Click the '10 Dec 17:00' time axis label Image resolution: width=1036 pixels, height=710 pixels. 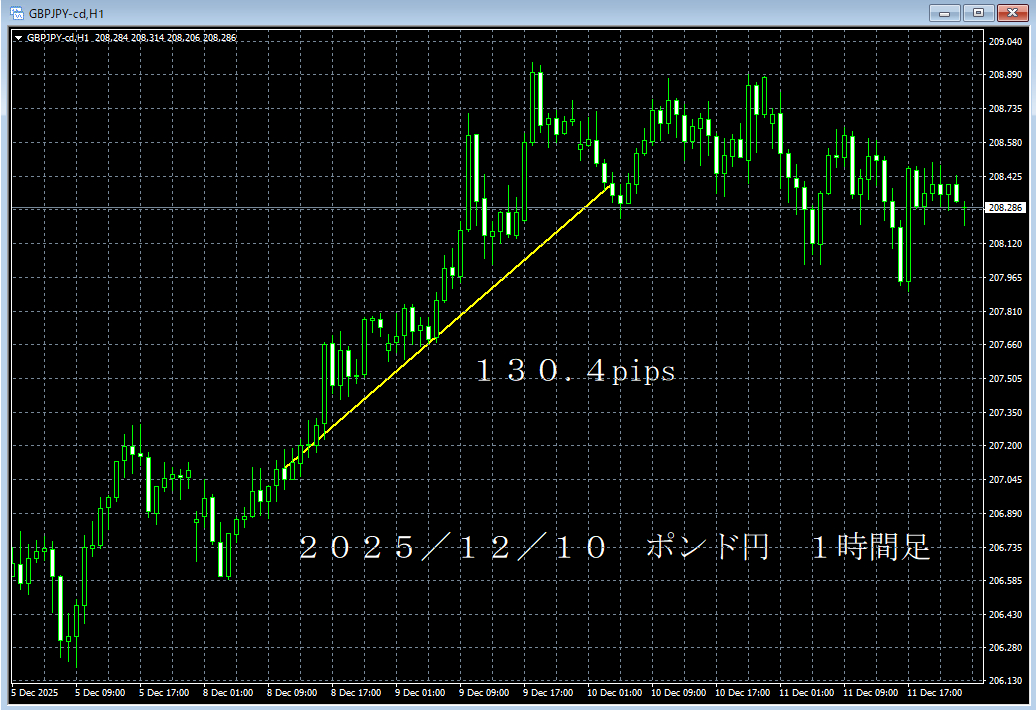(x=743, y=693)
